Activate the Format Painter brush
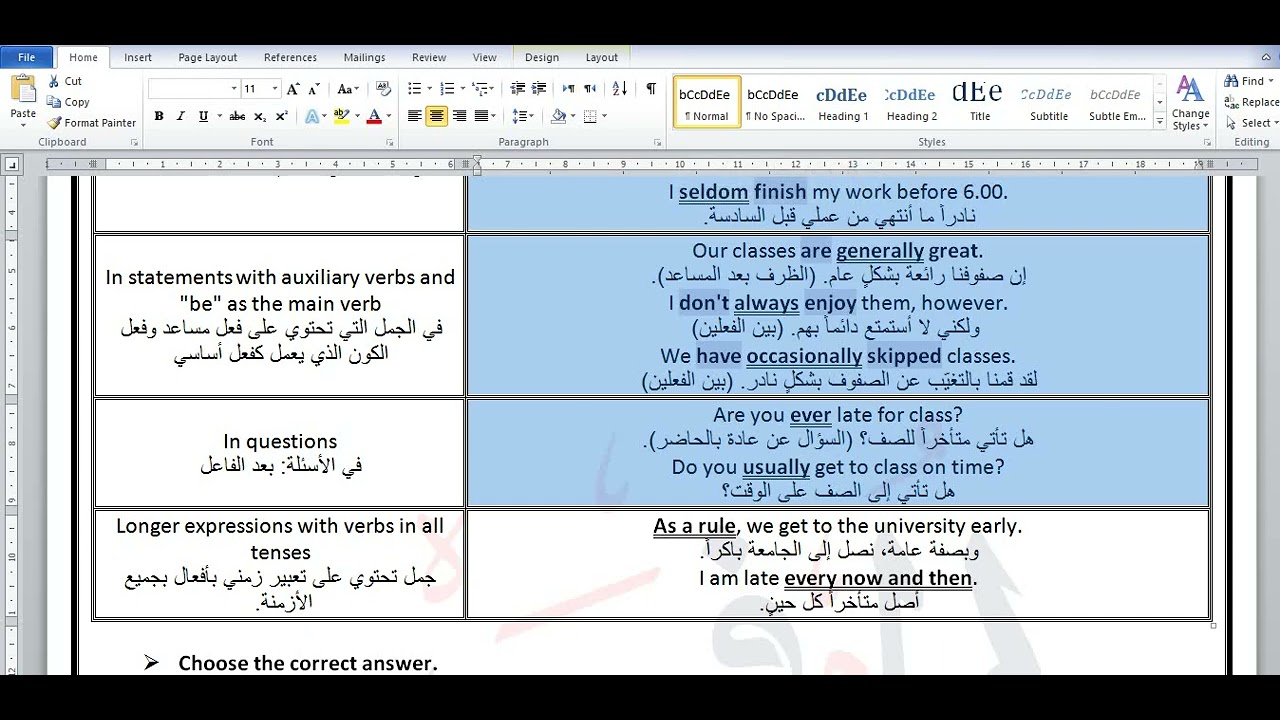The height and width of the screenshot is (720, 1280). (91, 123)
